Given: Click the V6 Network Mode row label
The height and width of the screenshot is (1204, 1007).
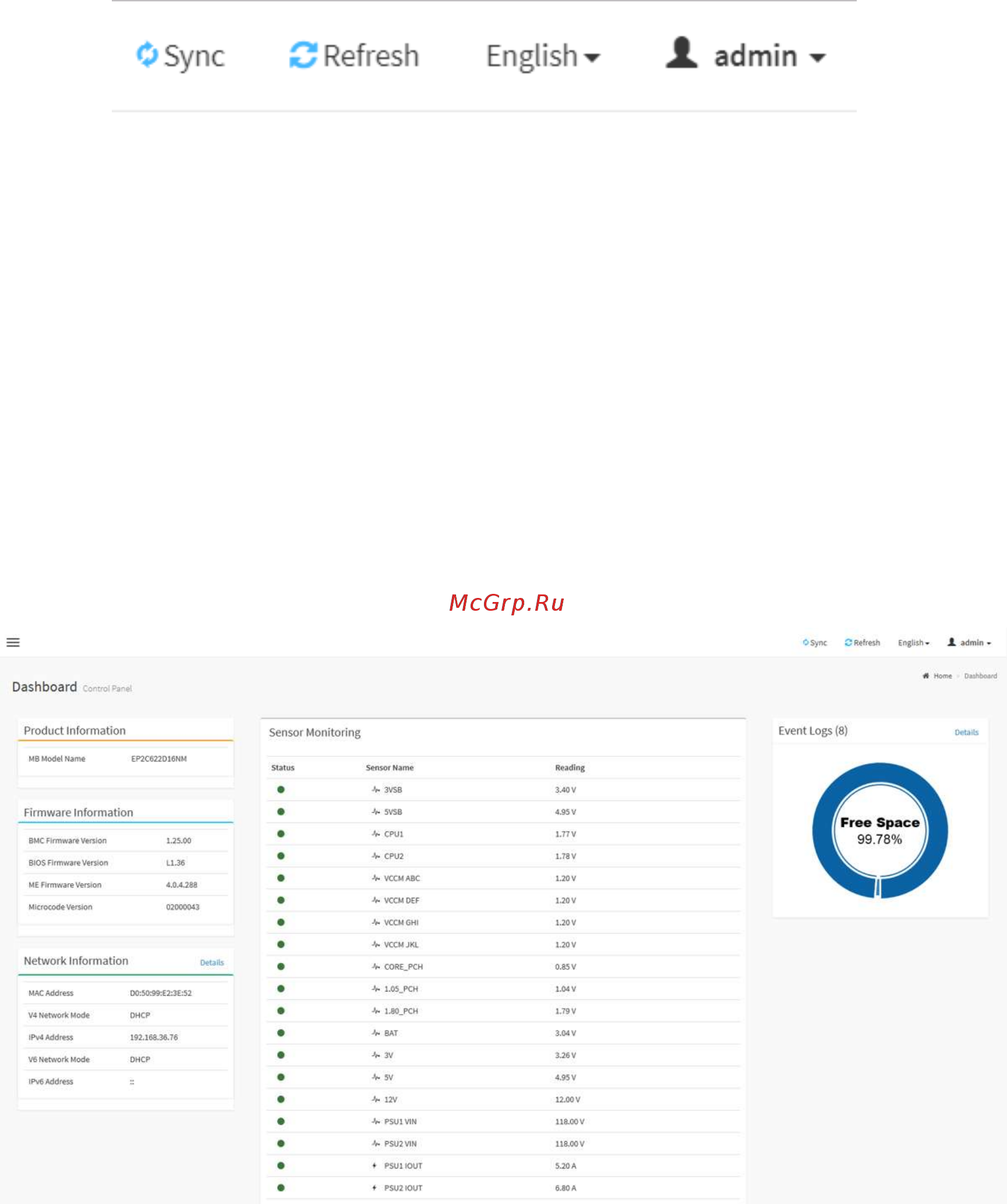Looking at the screenshot, I should click(x=59, y=1060).
